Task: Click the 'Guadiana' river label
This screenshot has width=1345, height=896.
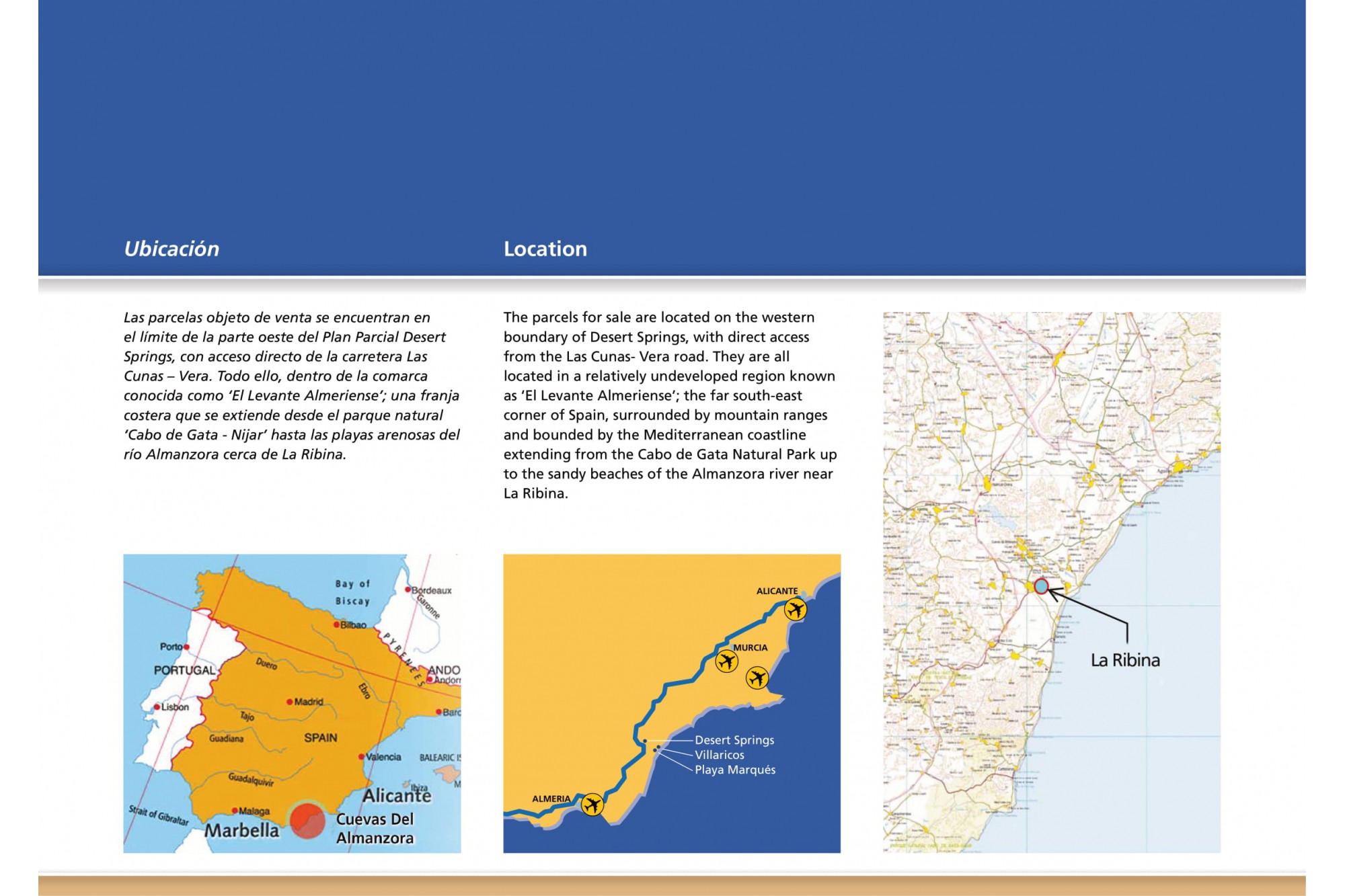Action: pos(226,739)
